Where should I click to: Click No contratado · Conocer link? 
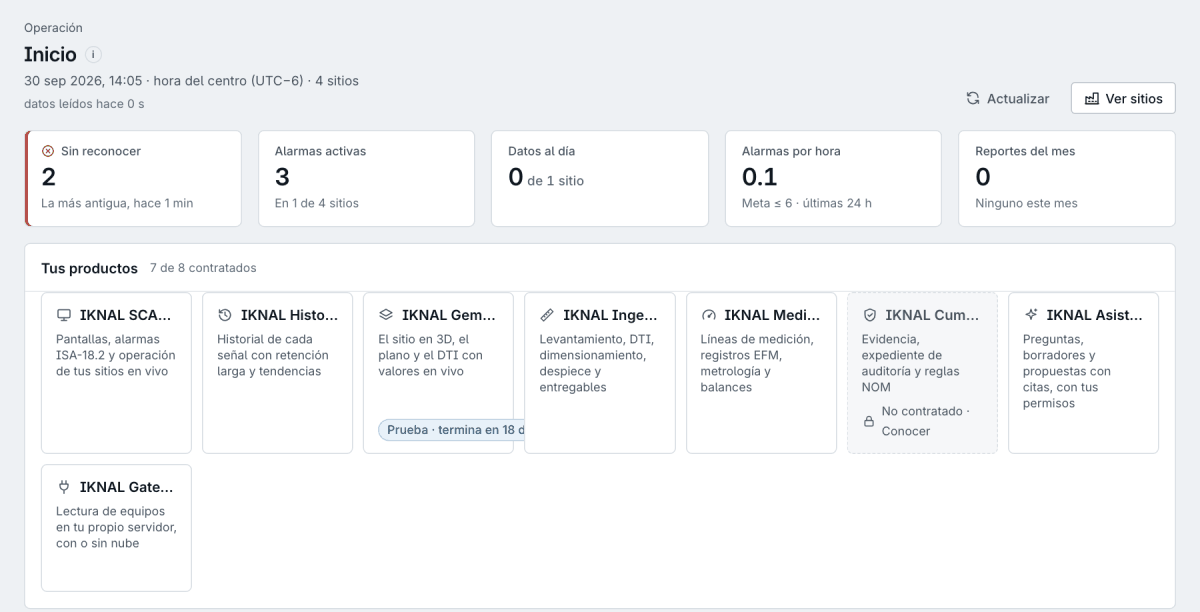click(x=925, y=421)
